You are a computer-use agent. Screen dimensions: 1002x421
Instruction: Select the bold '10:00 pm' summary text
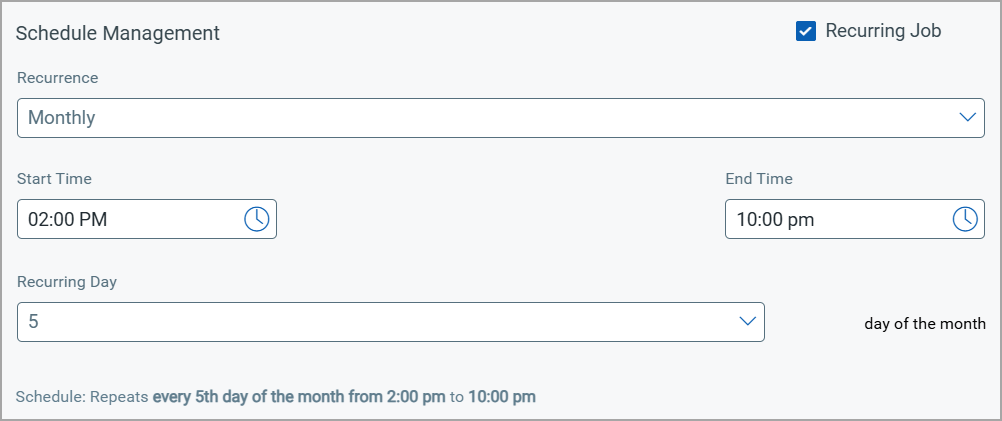[502, 397]
